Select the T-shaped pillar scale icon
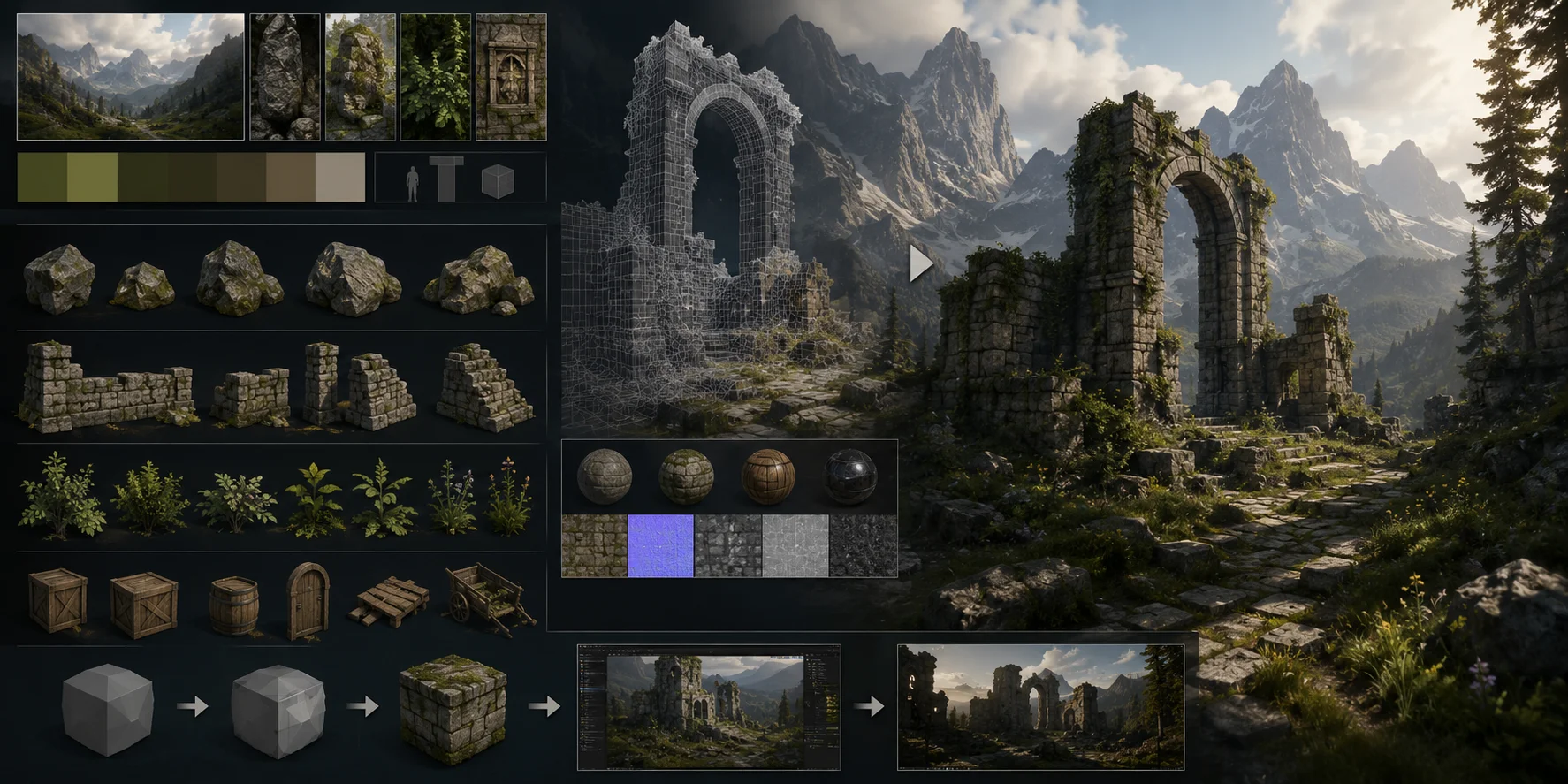 pyautogui.click(x=446, y=179)
